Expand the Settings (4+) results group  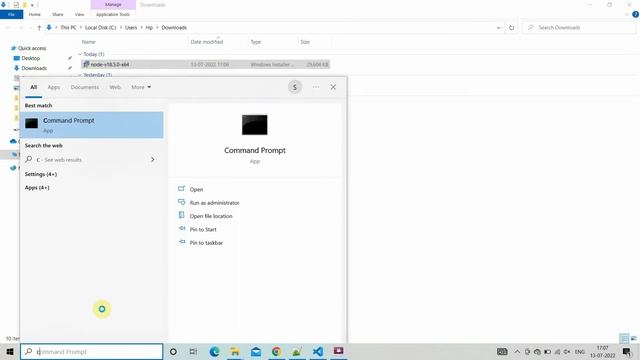click(41, 174)
